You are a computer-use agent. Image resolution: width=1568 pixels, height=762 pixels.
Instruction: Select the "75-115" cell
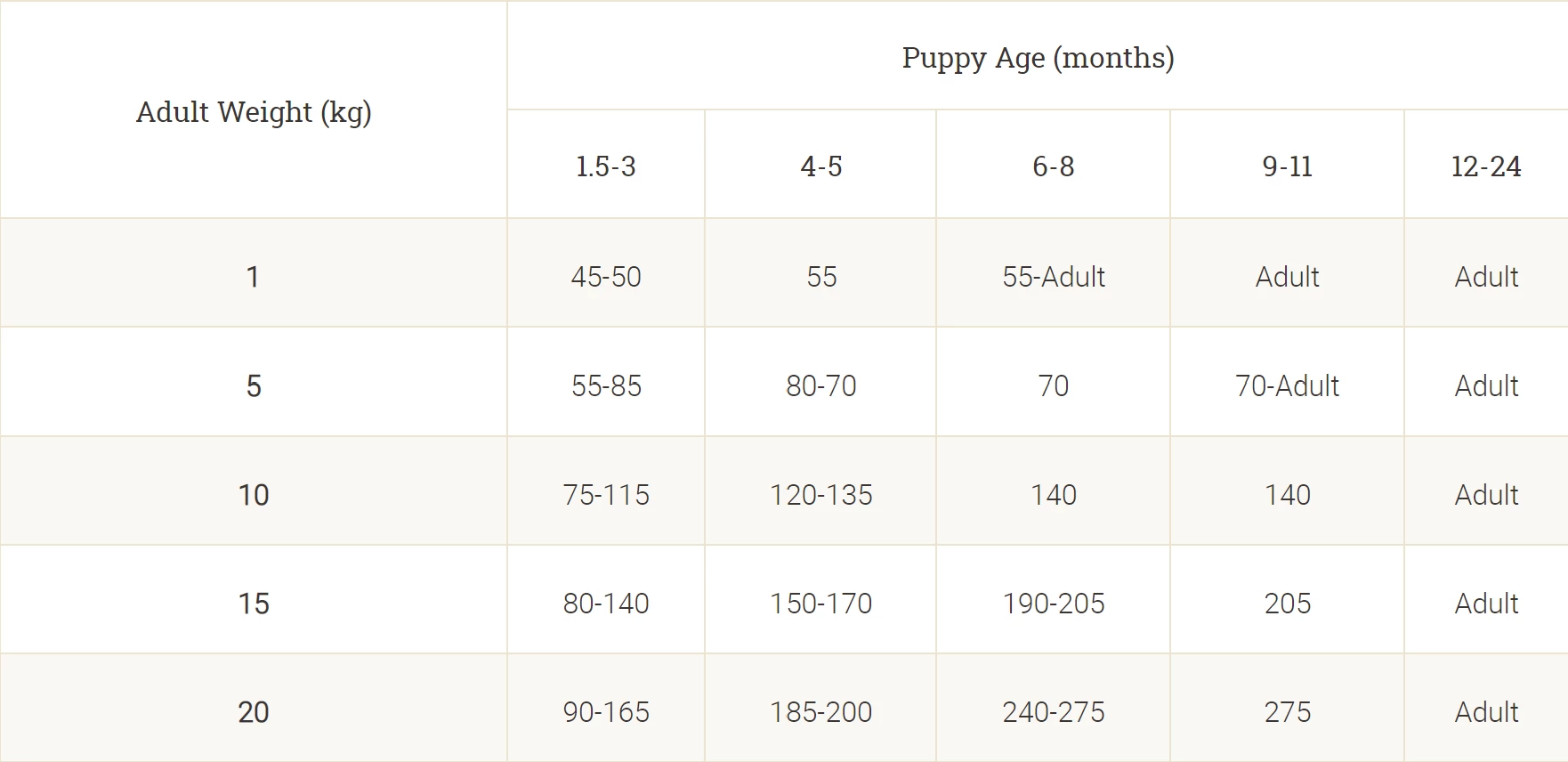pyautogui.click(x=606, y=495)
